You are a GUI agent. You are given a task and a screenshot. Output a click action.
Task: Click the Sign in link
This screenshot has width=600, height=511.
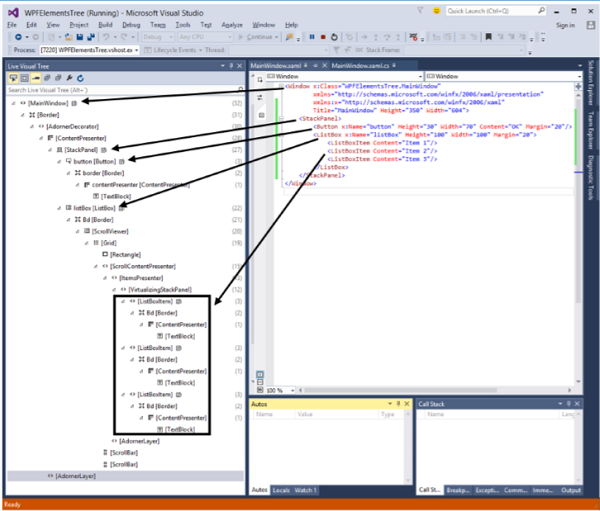coord(564,24)
